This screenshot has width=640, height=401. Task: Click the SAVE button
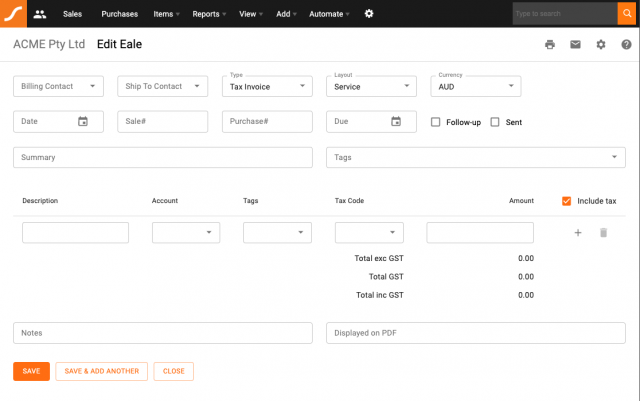(x=31, y=371)
